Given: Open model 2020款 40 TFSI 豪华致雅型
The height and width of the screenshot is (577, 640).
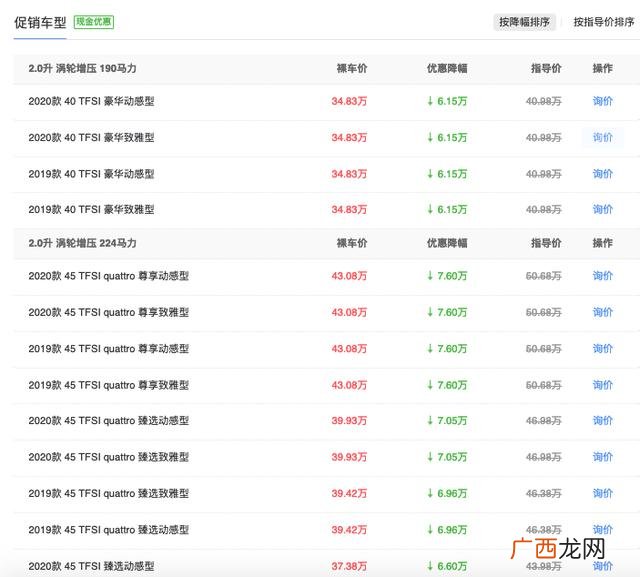Looking at the screenshot, I should [91, 138].
